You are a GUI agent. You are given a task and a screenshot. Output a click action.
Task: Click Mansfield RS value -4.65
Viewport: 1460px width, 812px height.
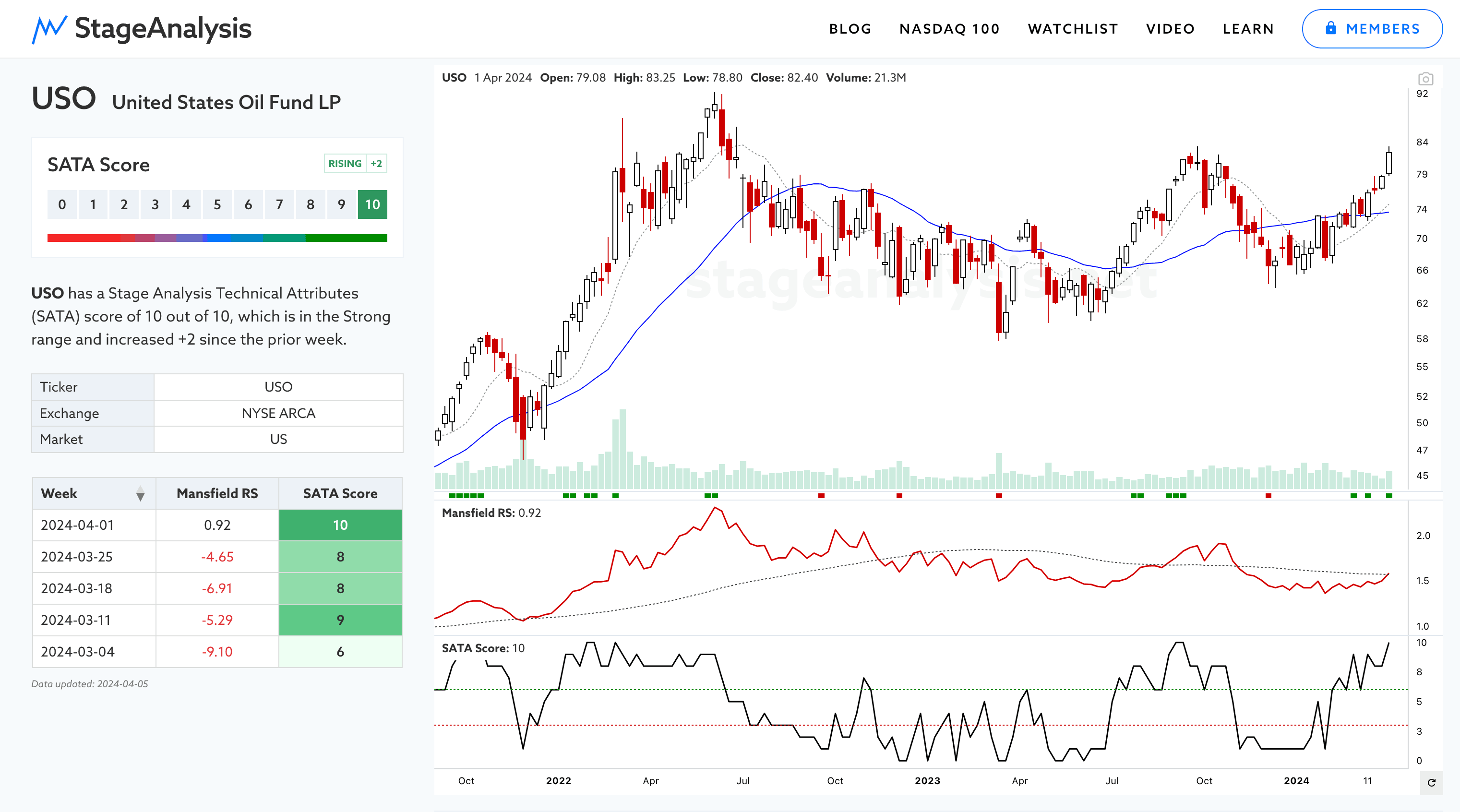(217, 557)
